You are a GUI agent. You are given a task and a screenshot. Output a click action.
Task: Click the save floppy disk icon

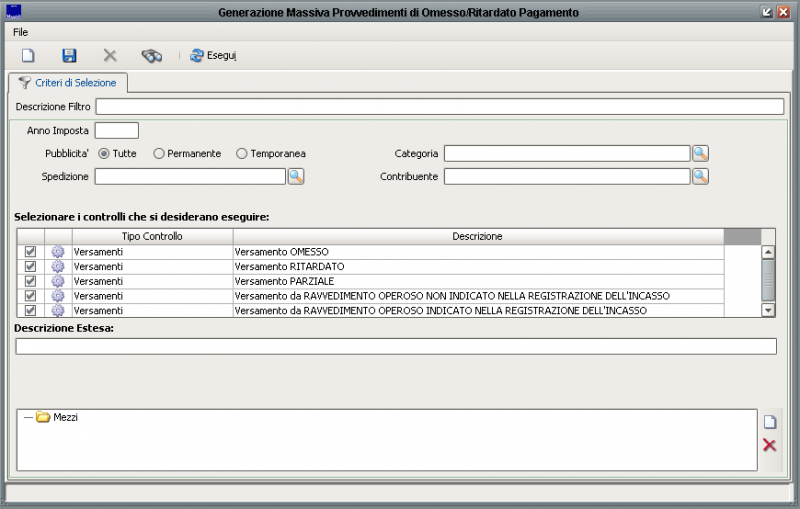(x=69, y=55)
